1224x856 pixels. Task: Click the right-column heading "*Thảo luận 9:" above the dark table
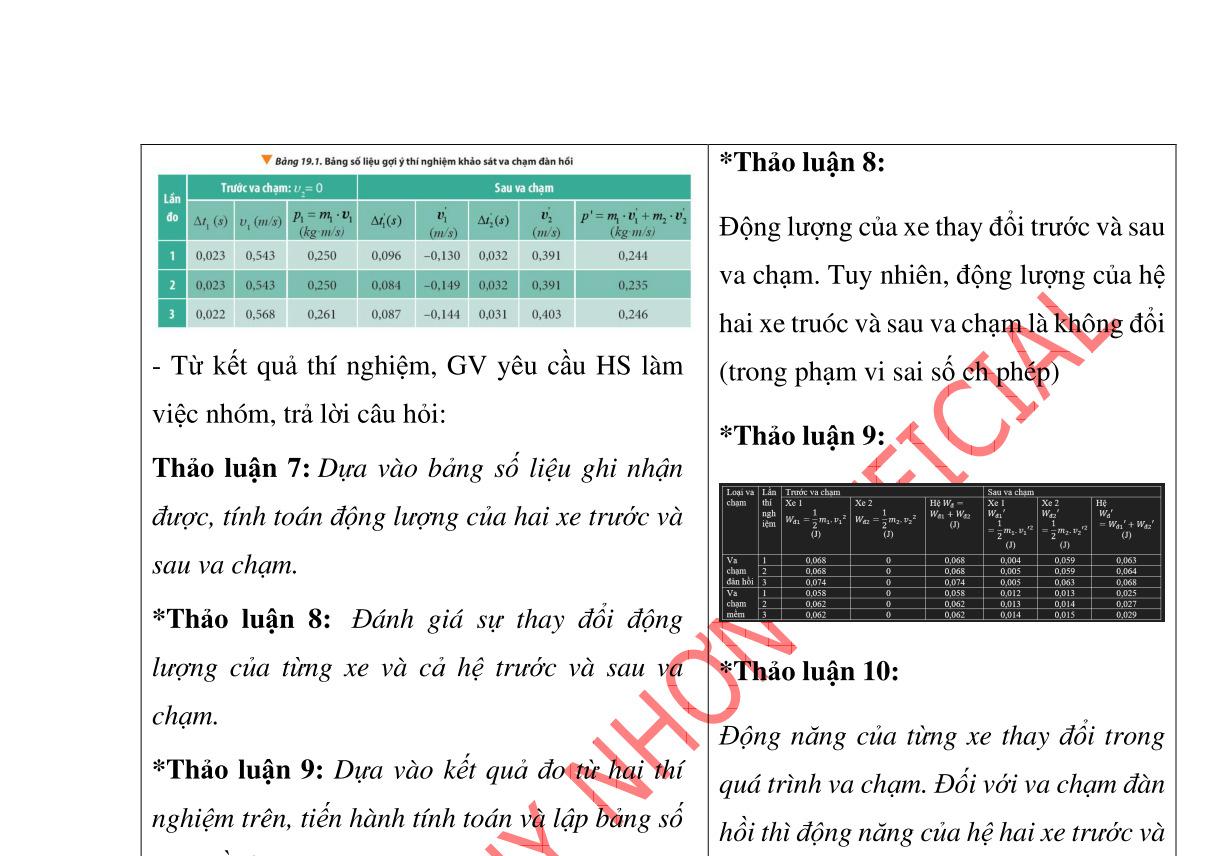pyautogui.click(x=802, y=436)
